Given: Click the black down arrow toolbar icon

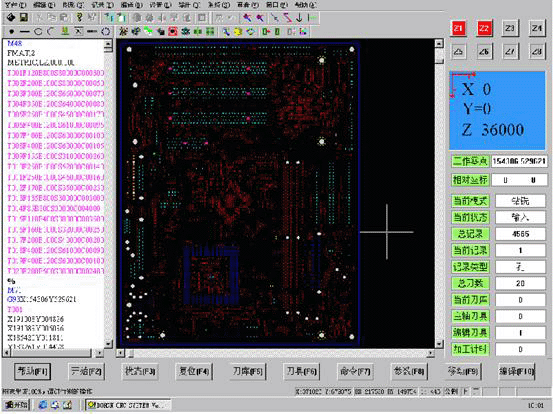Looking at the screenshot, I should (299, 18).
